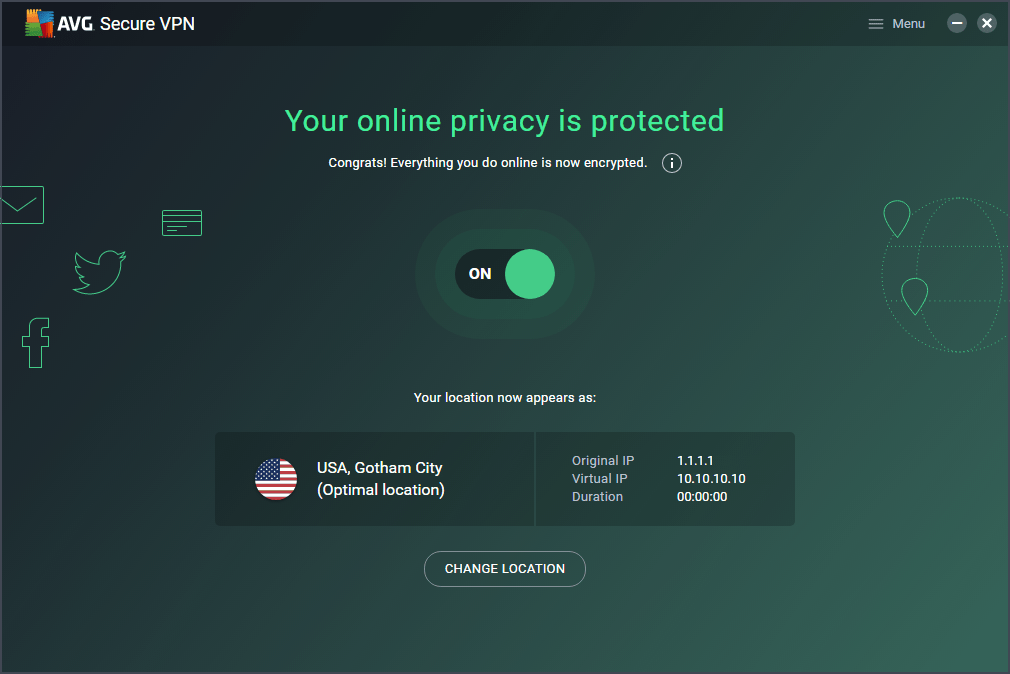
Task: Click the Facebook icon on the left edge
Action: coord(36,342)
